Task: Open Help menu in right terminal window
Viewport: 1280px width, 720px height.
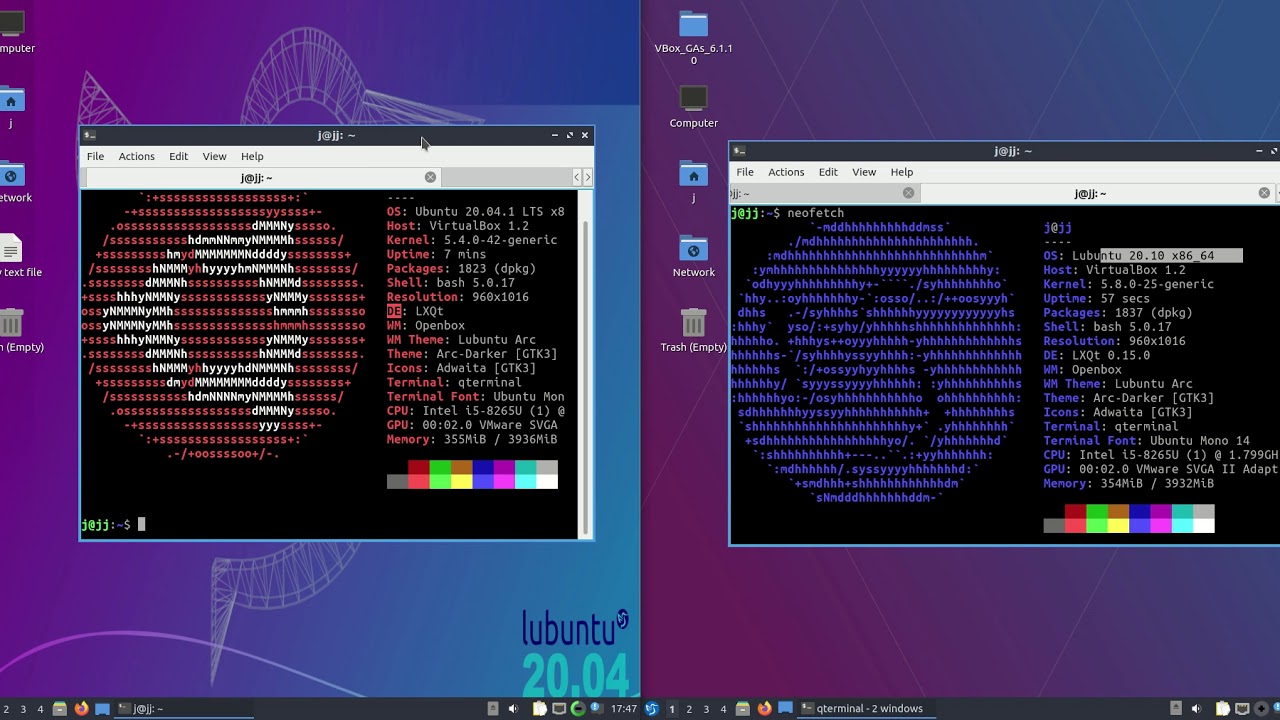Action: coord(902,172)
